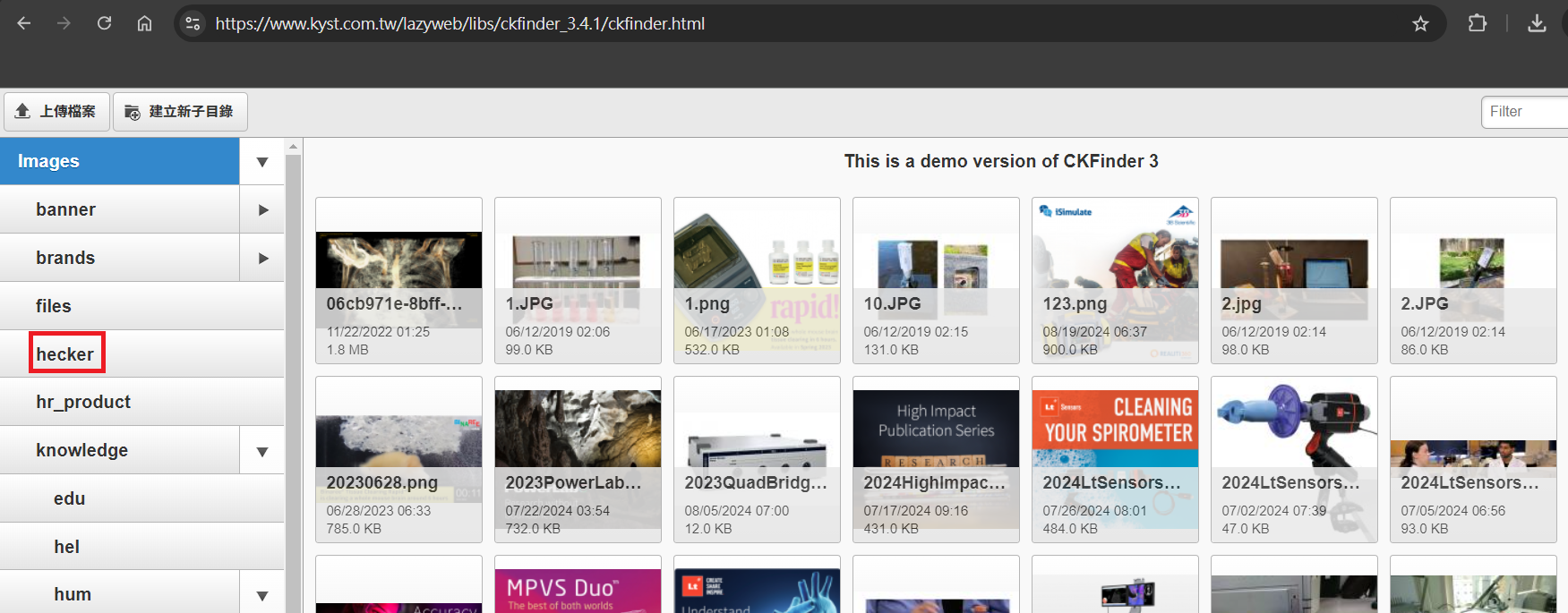Open the browser downloads panel
This screenshot has width=1568, height=613.
1537,23
